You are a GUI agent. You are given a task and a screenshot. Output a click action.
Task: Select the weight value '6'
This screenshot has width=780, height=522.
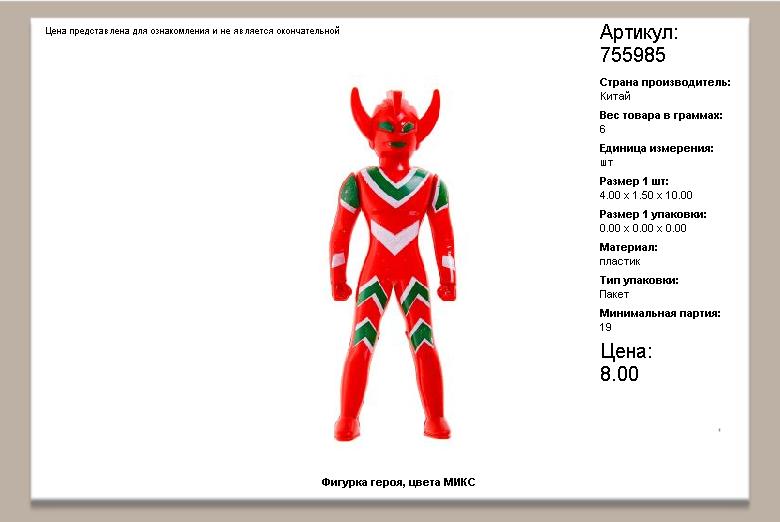(602, 129)
